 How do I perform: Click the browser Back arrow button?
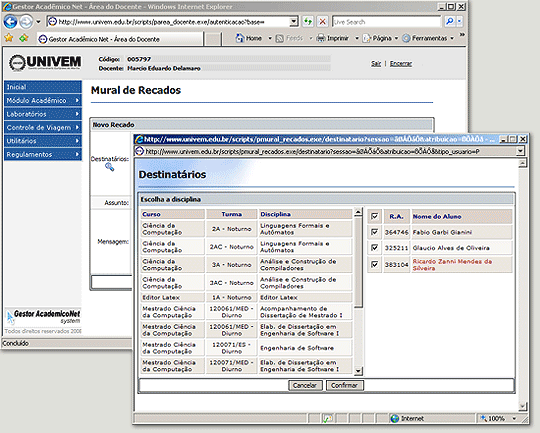pos(10,22)
